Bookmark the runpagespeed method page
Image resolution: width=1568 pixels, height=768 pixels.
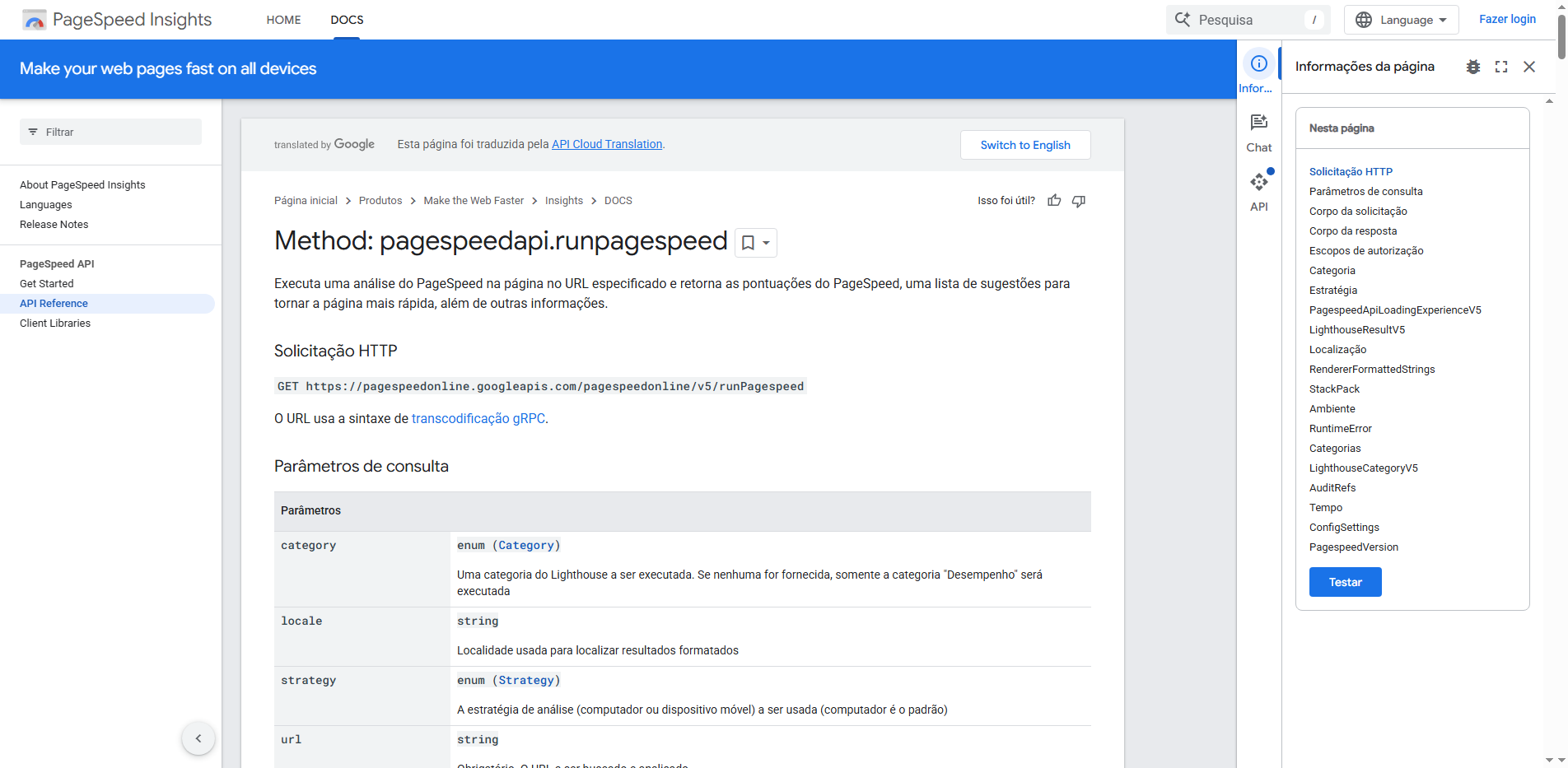tap(748, 242)
